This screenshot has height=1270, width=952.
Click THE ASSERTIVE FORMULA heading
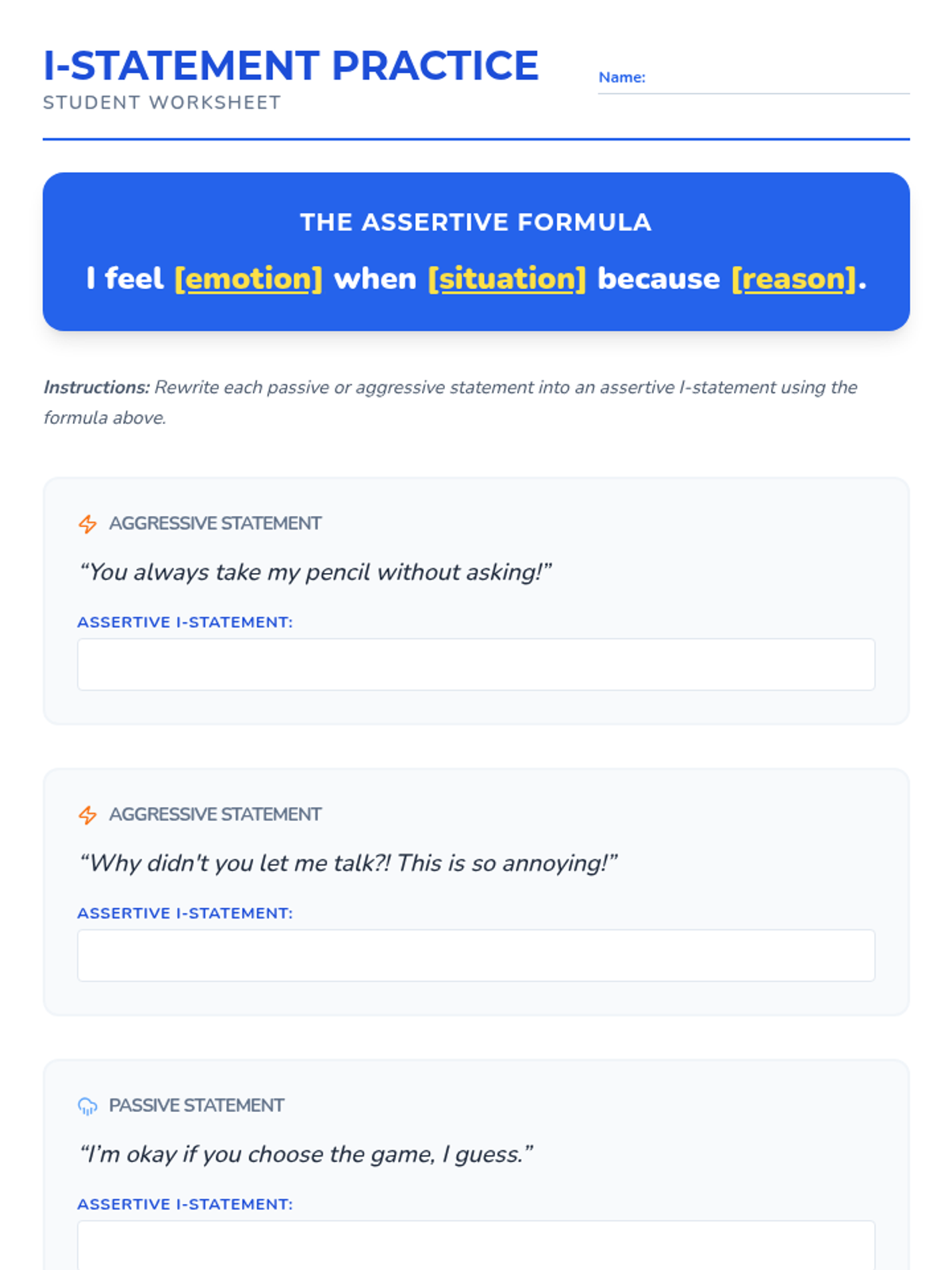tap(476, 222)
